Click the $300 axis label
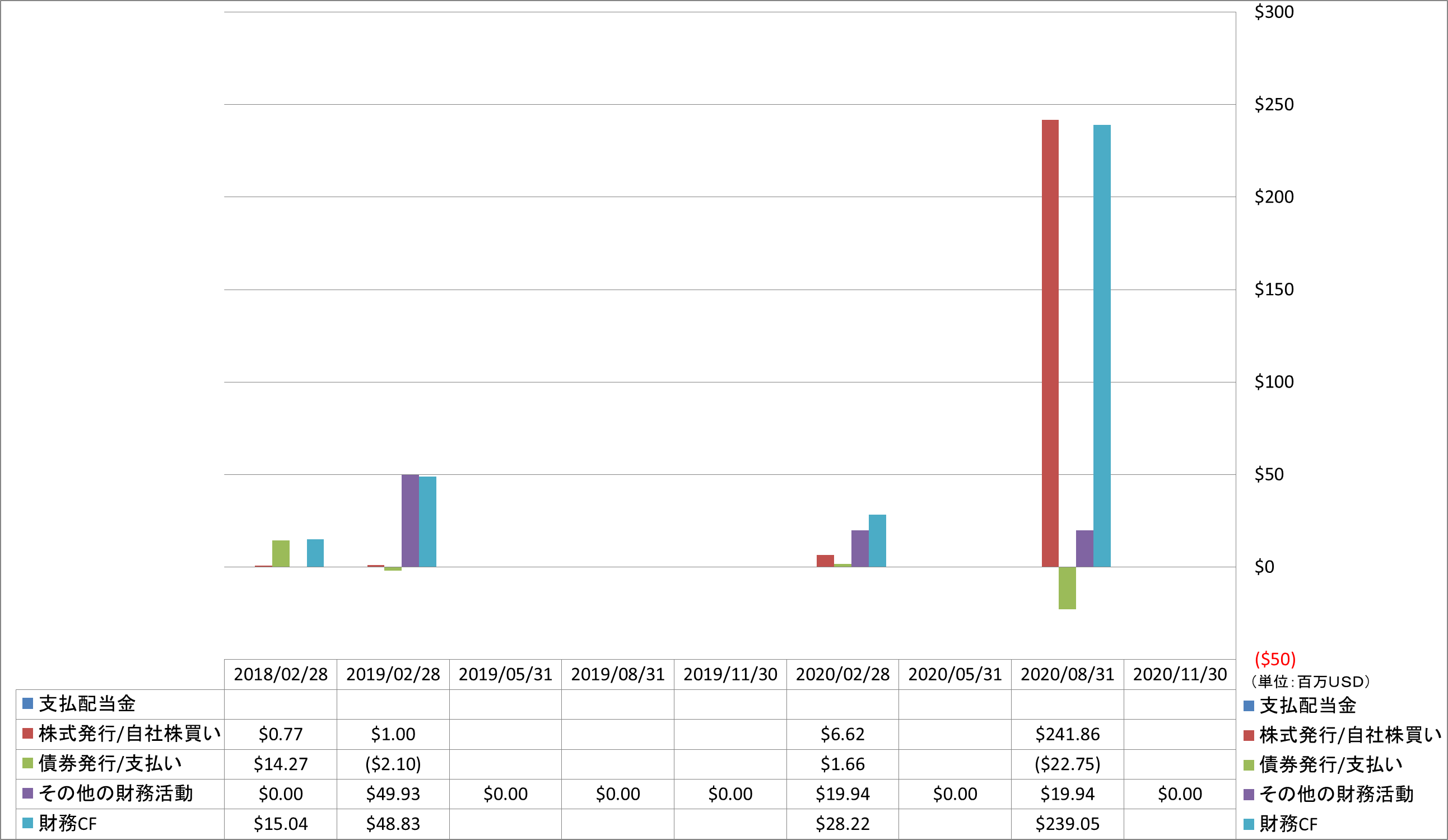This screenshot has height=840, width=1448. pyautogui.click(x=1274, y=12)
